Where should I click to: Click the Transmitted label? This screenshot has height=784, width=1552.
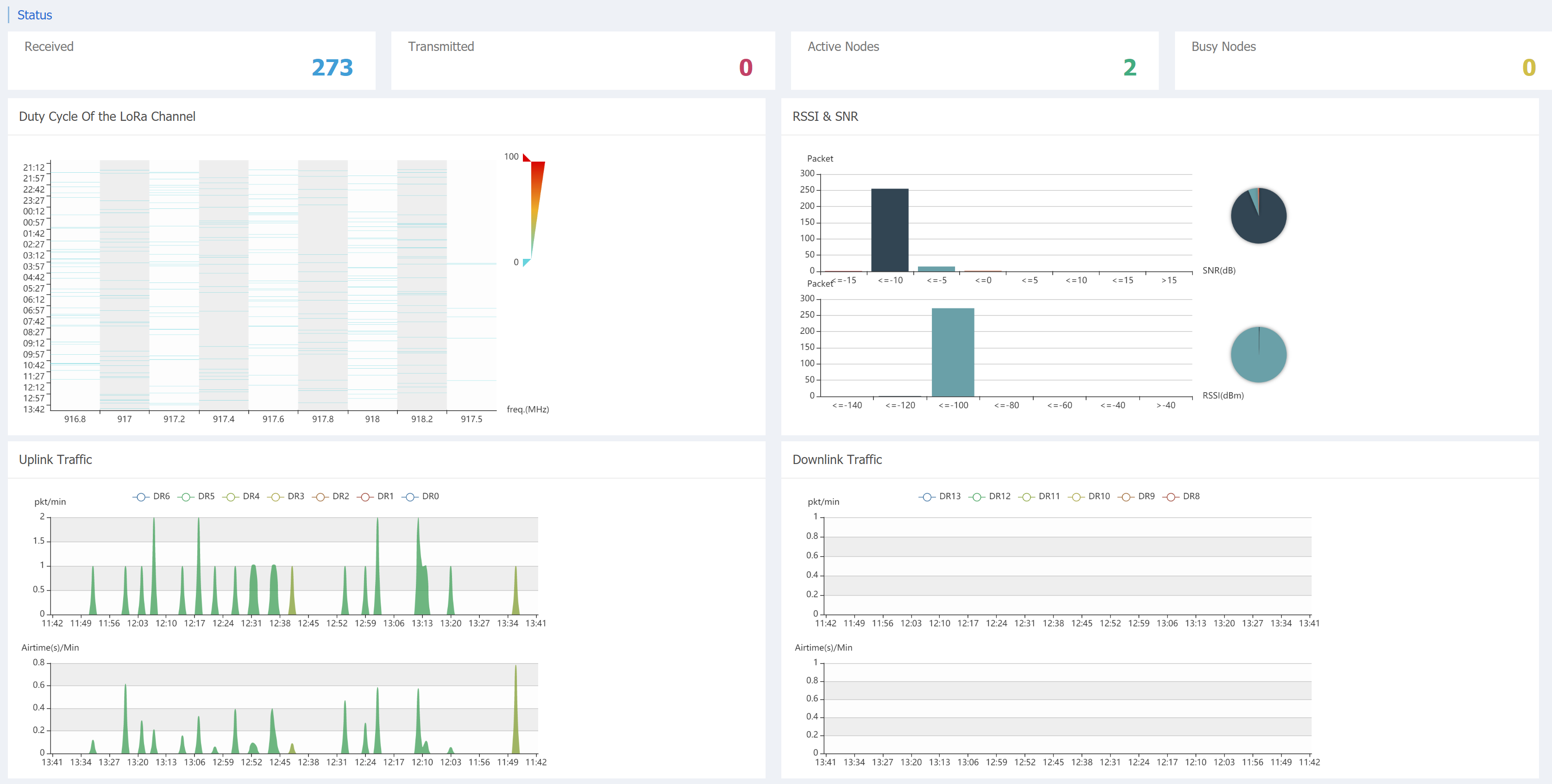pos(441,46)
